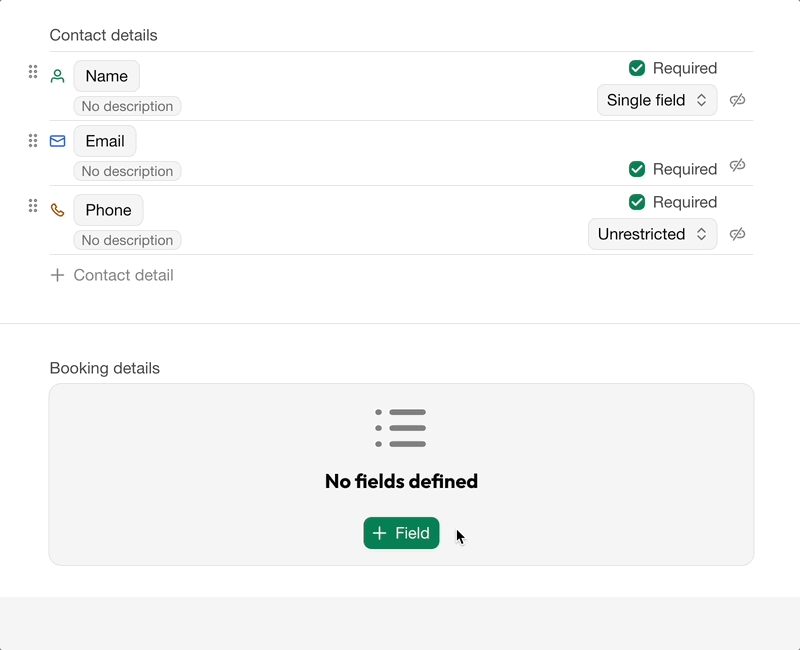
Task: Add a new booking Field
Action: pyautogui.click(x=401, y=533)
